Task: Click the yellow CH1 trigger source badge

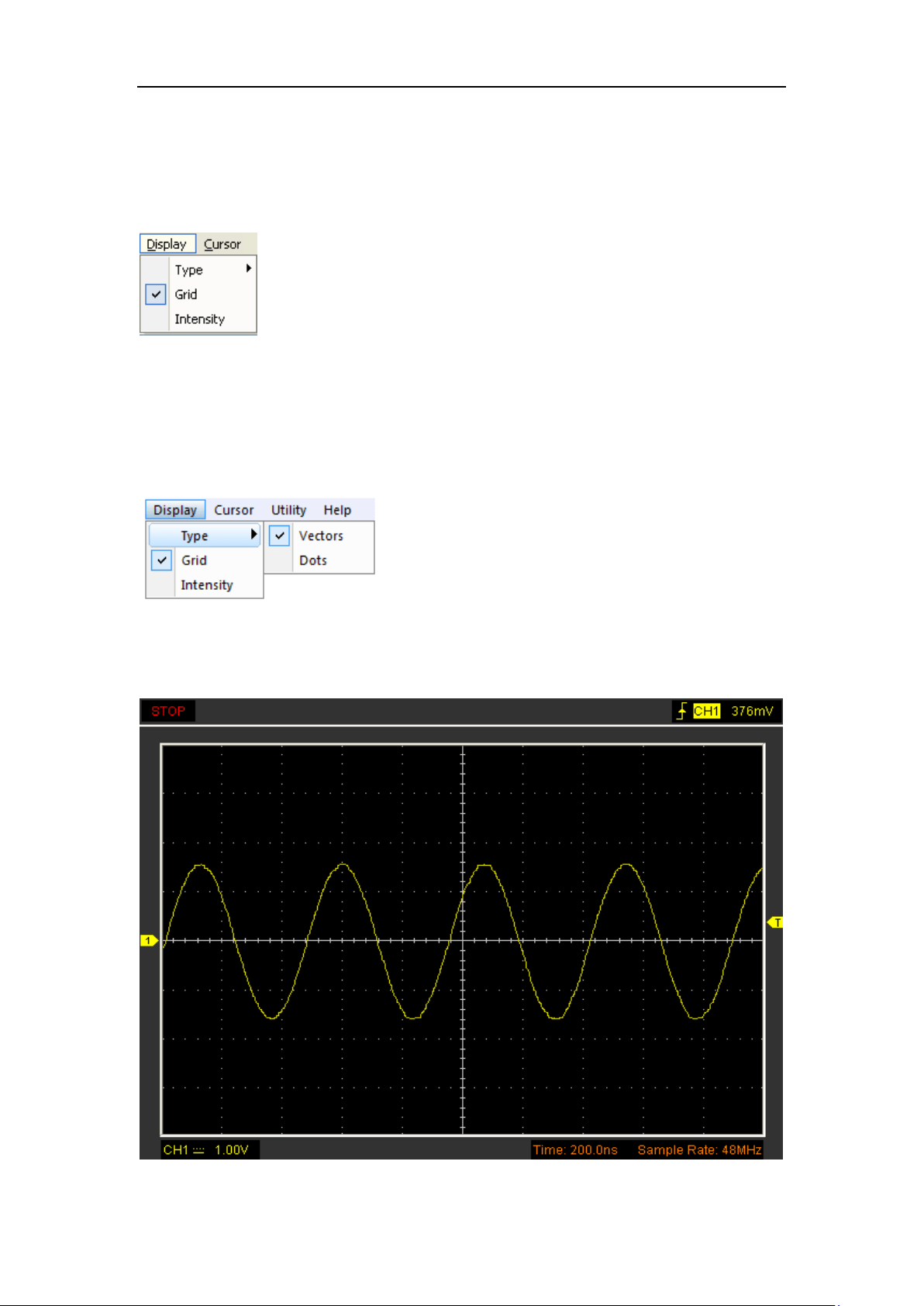Action: pyautogui.click(x=706, y=711)
